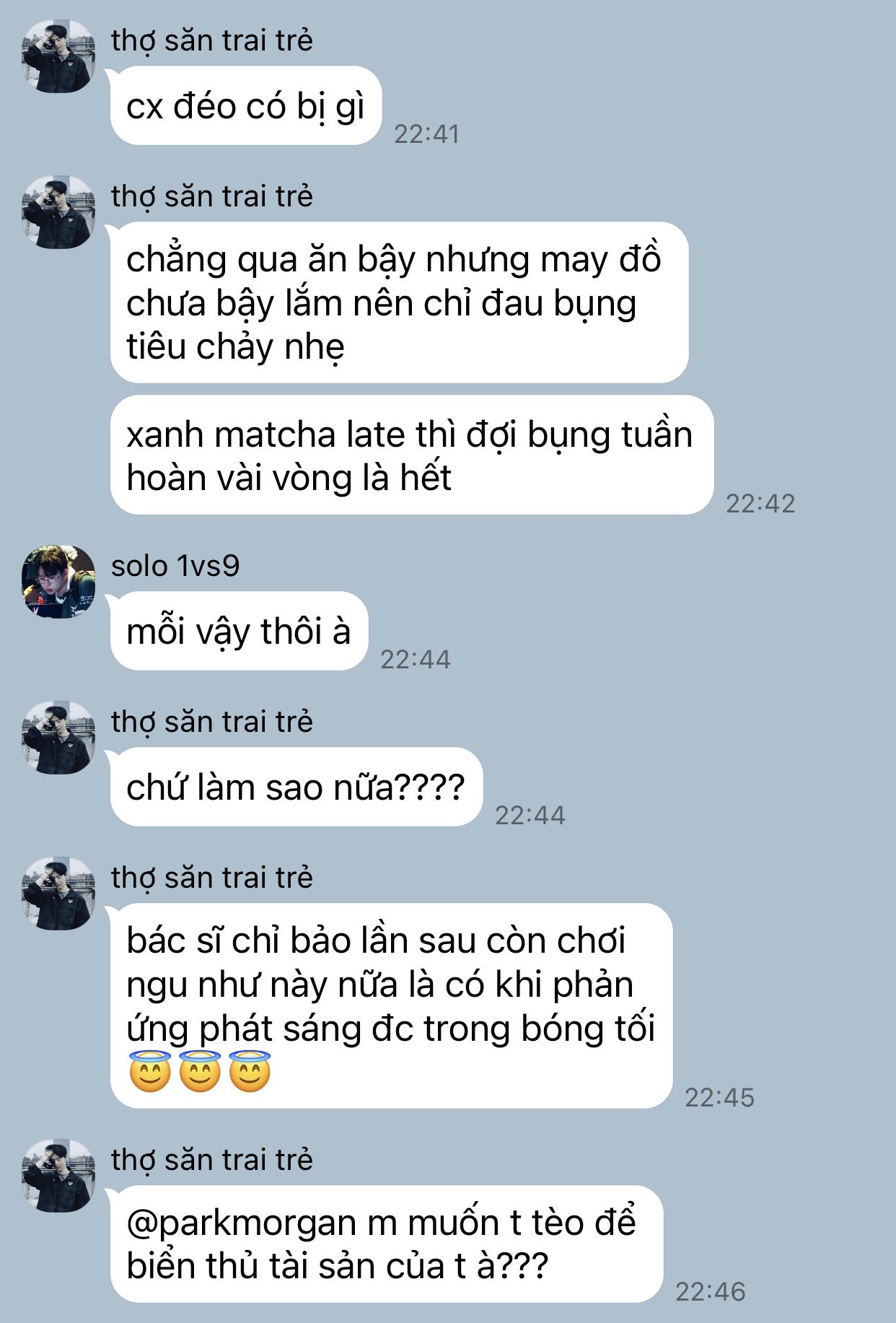896x1323 pixels.
Task: Select the 'chứ làm sao nữa????' bubble
Action: (296, 787)
